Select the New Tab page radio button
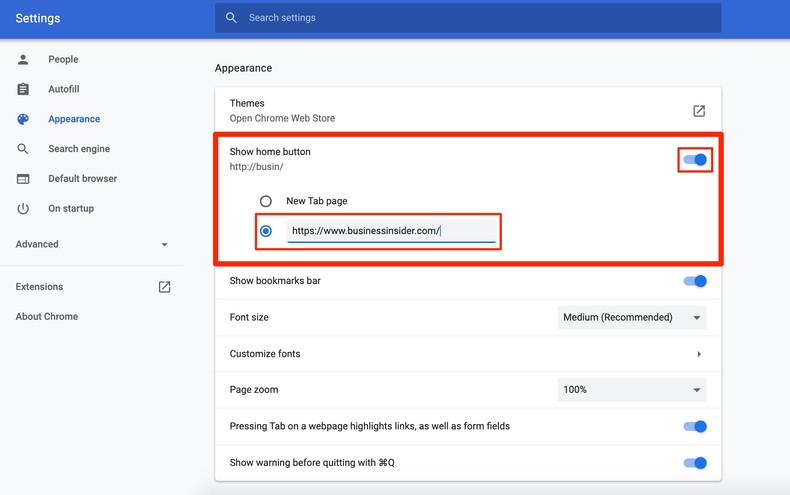790x495 pixels. coord(266,201)
